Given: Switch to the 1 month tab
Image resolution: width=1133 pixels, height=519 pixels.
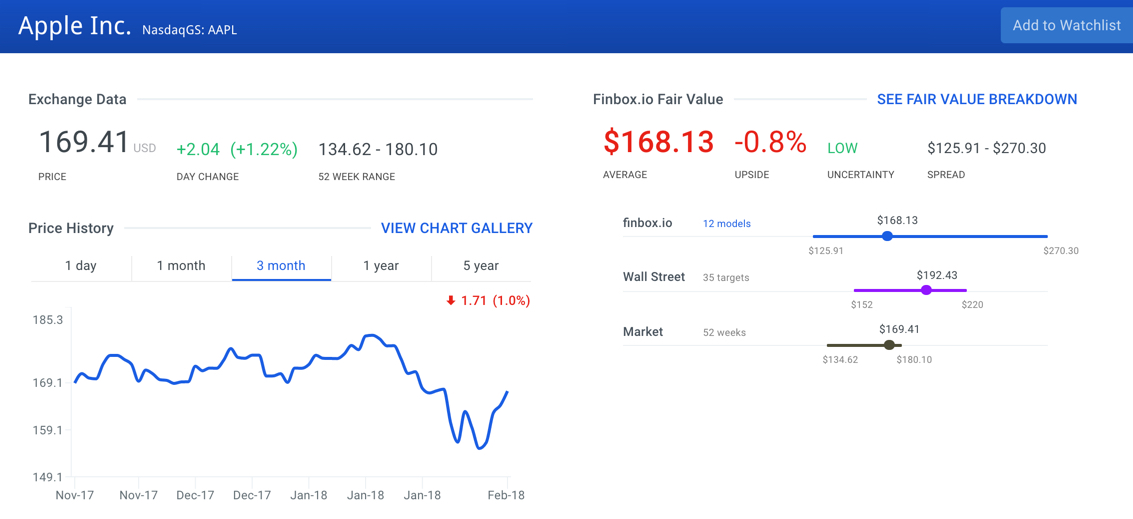Looking at the screenshot, I should 181,266.
